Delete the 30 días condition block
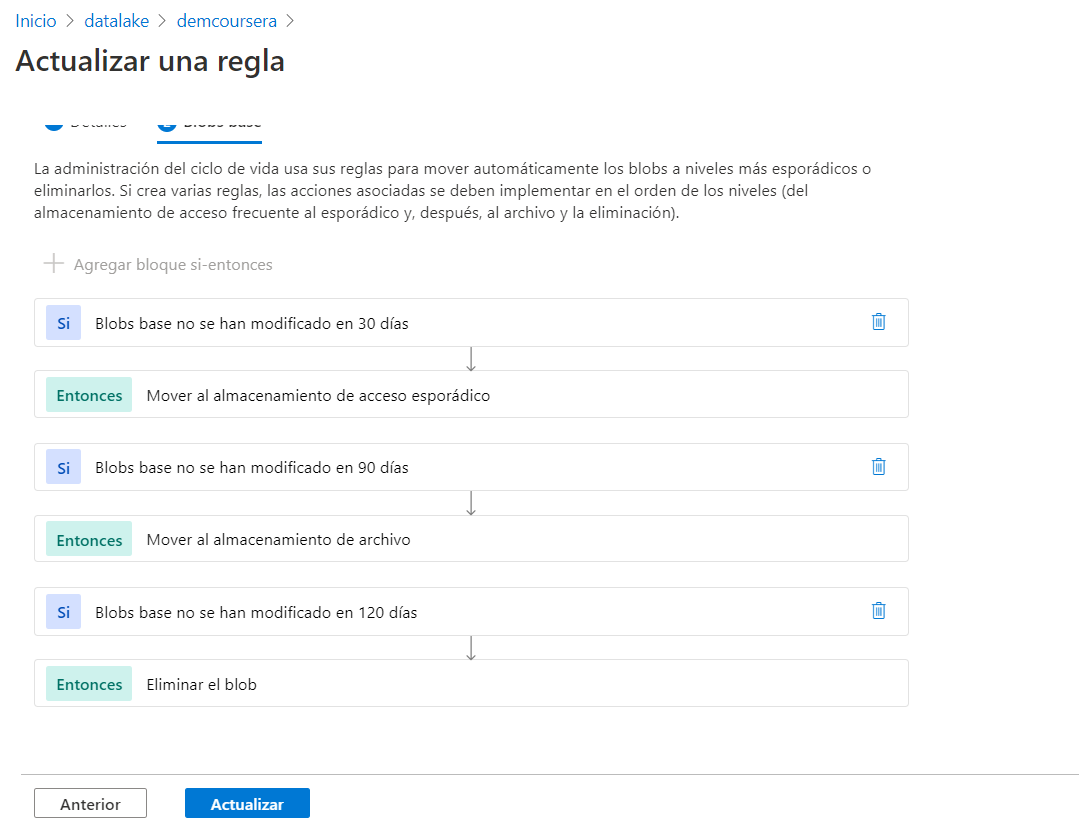The height and width of the screenshot is (829, 1079). click(x=878, y=322)
